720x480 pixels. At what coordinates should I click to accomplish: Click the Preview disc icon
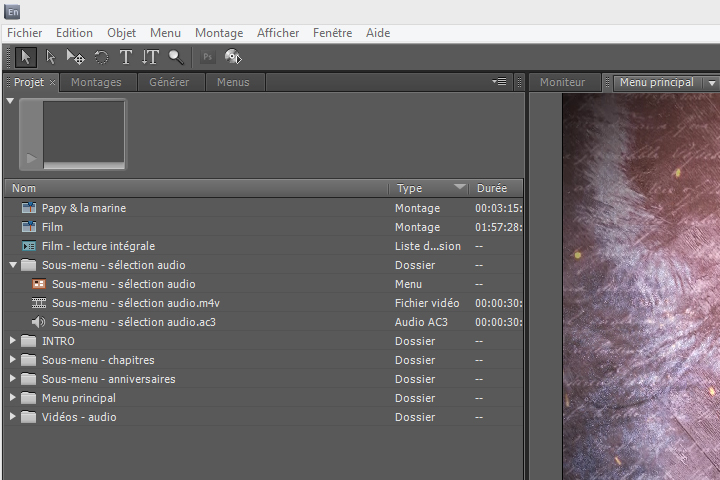pyautogui.click(x=233, y=57)
